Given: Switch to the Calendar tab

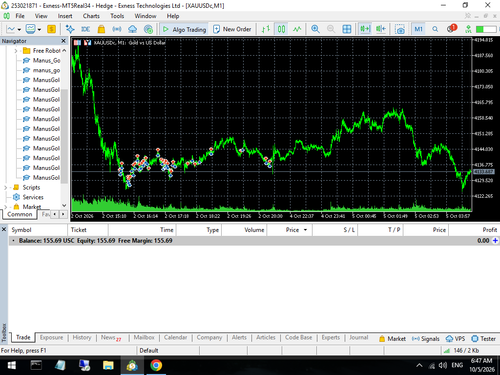Looking at the screenshot, I should (175, 337).
